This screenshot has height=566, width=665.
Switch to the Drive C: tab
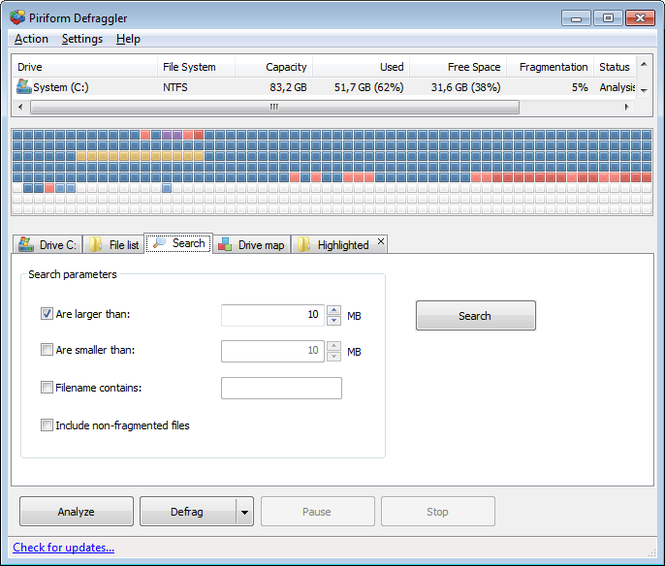tap(47, 245)
